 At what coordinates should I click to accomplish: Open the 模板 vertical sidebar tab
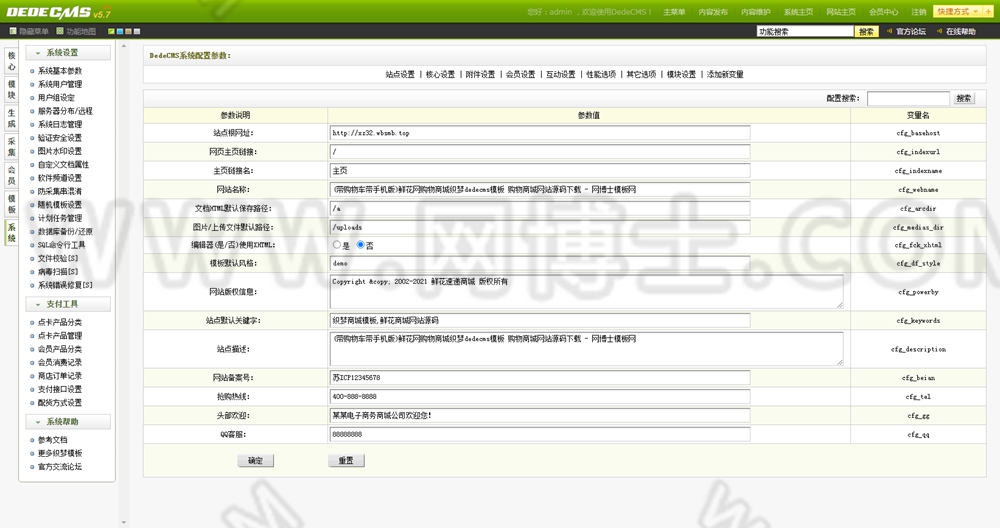[x=11, y=204]
